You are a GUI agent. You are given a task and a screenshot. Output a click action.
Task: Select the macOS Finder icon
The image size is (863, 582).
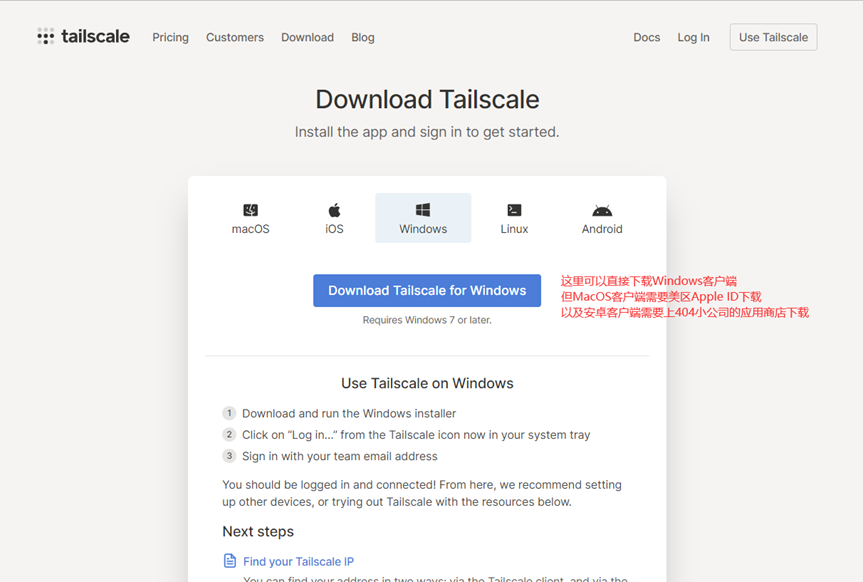[x=250, y=210]
